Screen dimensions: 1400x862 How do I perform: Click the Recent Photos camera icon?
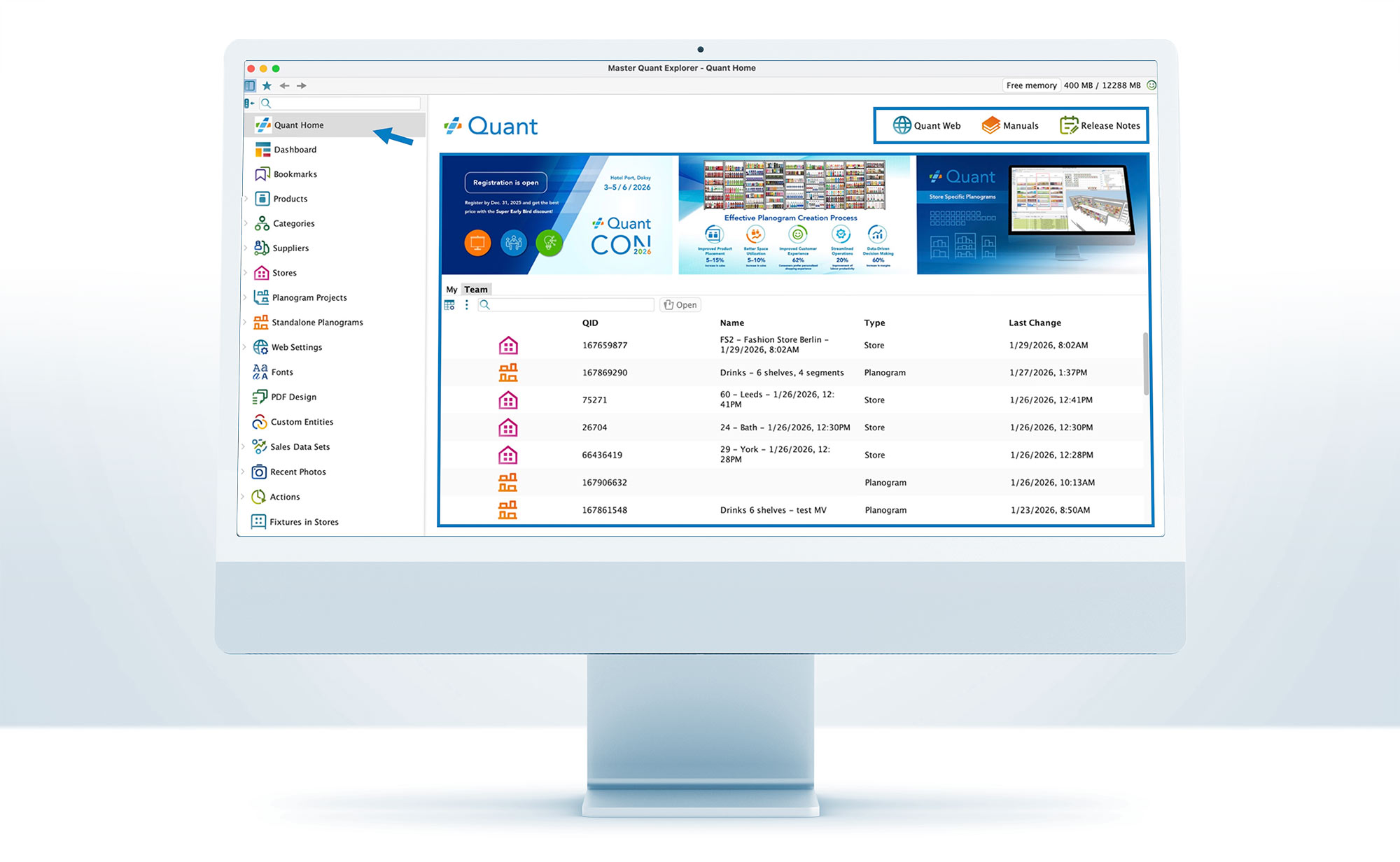click(x=259, y=472)
